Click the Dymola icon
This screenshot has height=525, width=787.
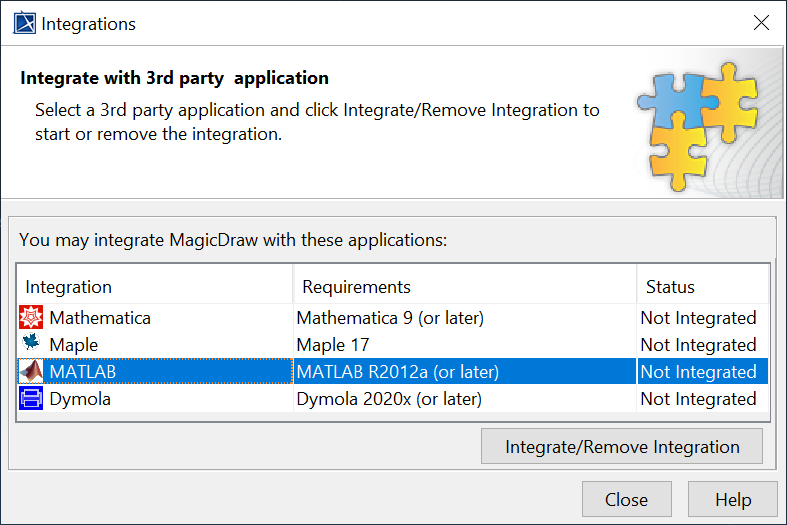(31, 399)
